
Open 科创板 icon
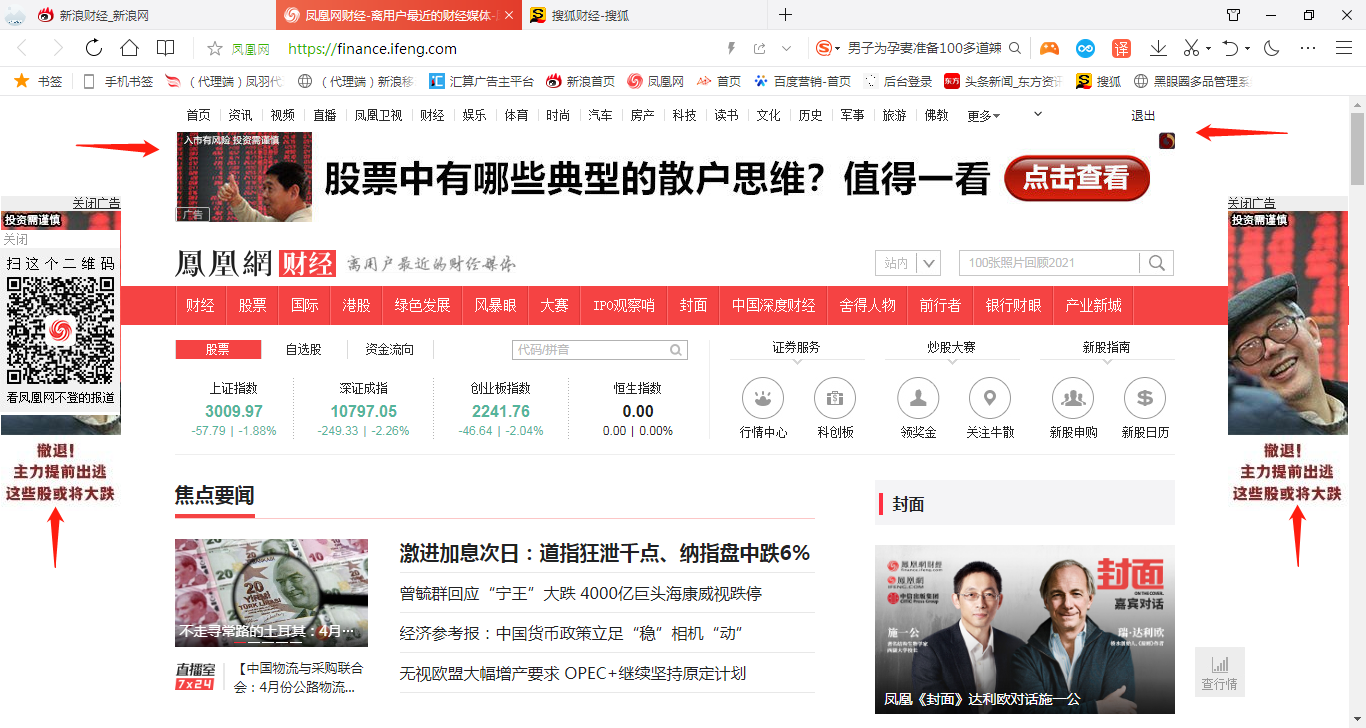coord(836,399)
